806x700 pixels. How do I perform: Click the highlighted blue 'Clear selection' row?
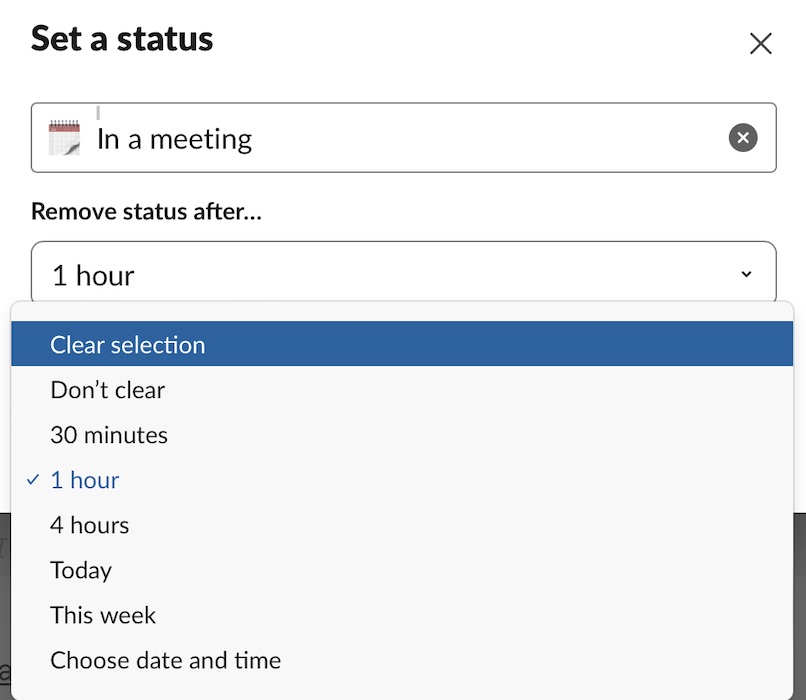click(128, 344)
